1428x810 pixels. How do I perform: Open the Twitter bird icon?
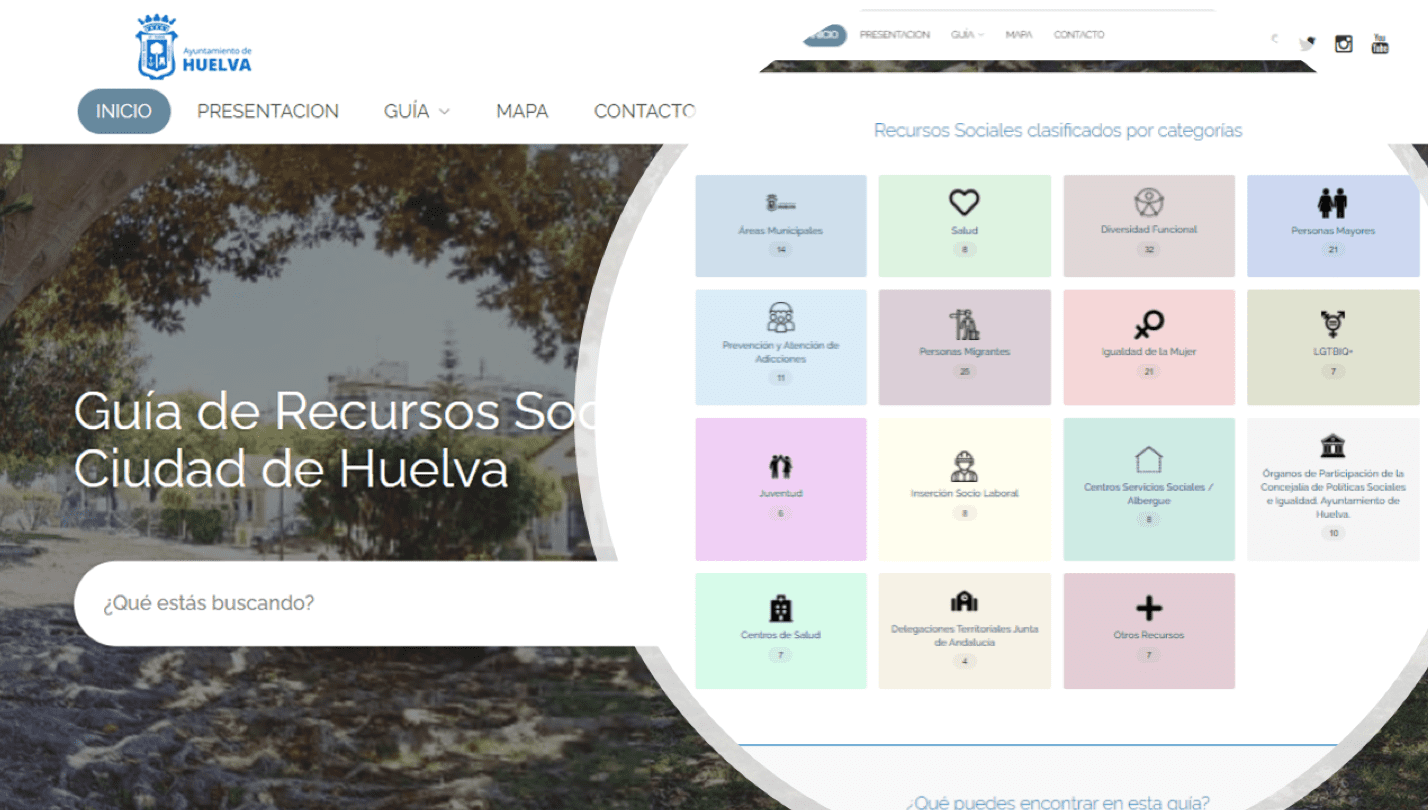click(1307, 43)
